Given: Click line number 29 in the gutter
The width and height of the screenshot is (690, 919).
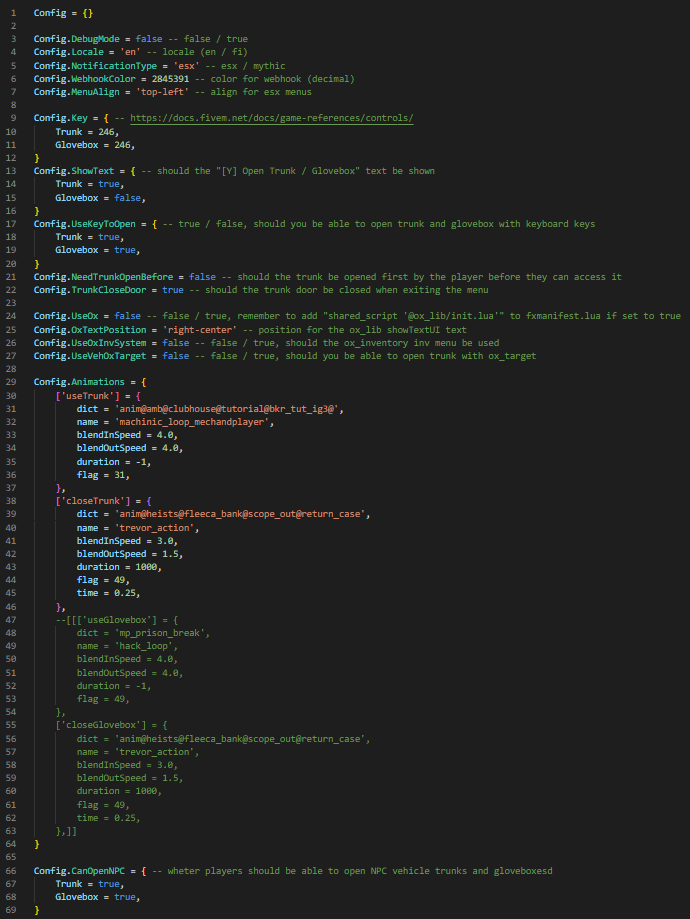Looking at the screenshot, I should click(x=11, y=382).
